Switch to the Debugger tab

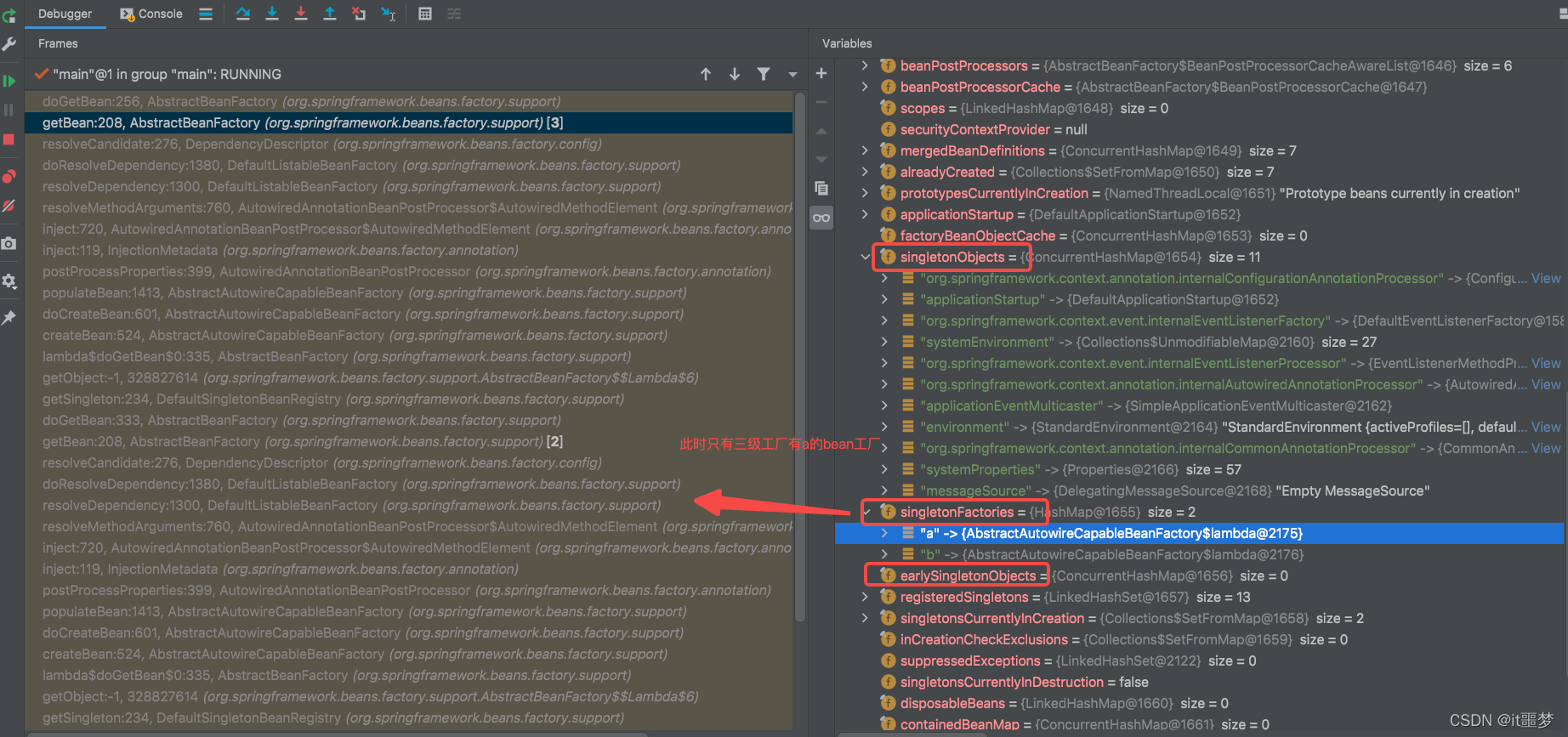65,14
